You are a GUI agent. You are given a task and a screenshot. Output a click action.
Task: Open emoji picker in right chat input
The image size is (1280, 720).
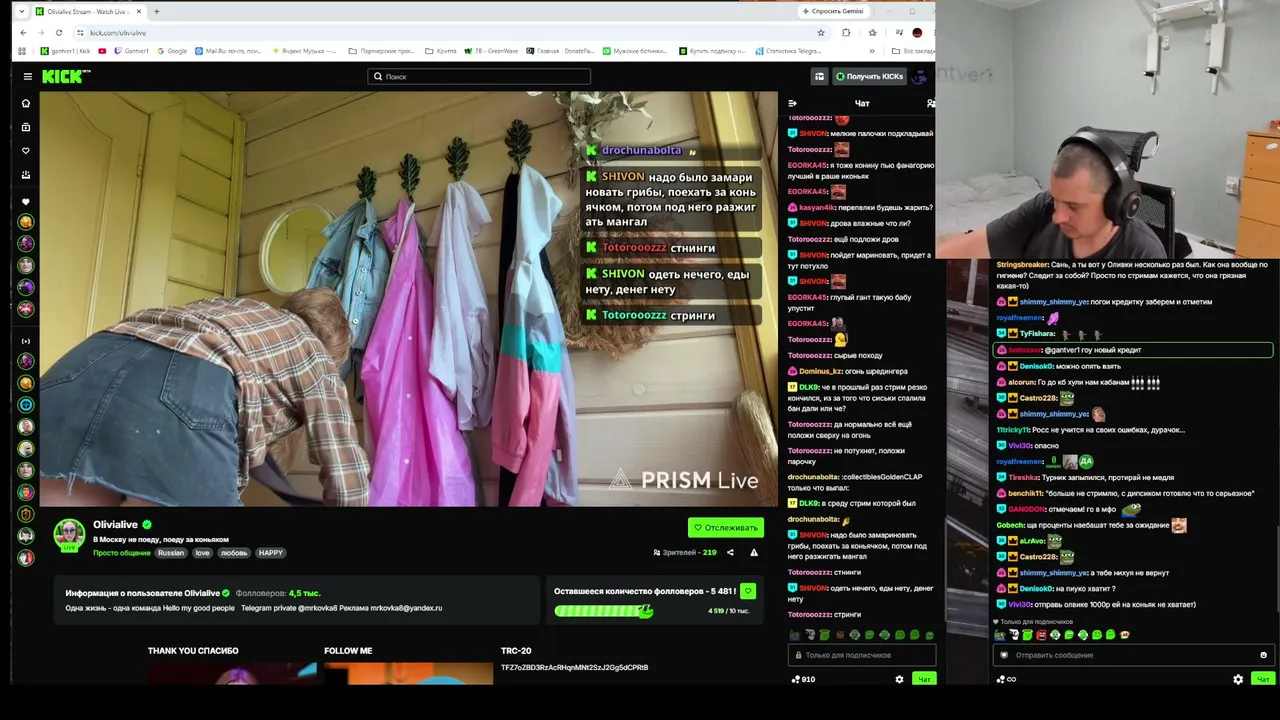click(x=1263, y=655)
